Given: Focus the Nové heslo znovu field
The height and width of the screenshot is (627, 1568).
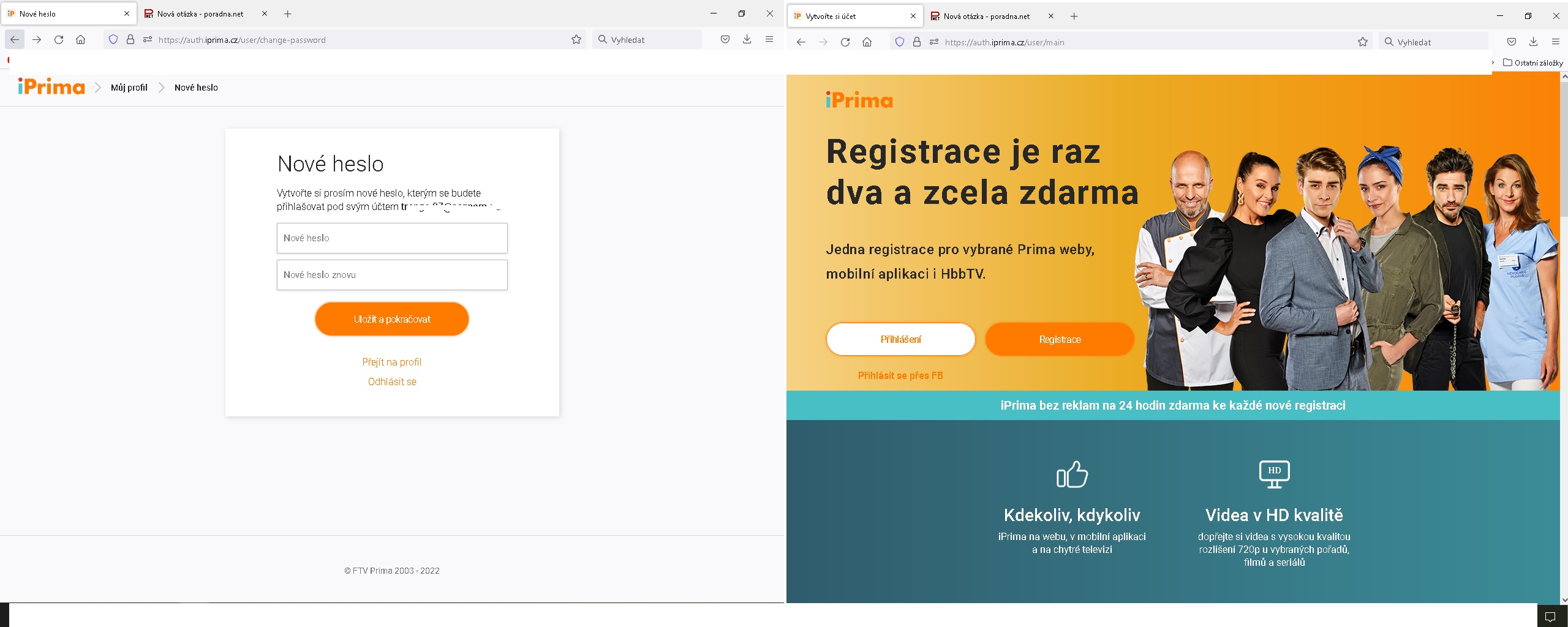Looking at the screenshot, I should [392, 275].
